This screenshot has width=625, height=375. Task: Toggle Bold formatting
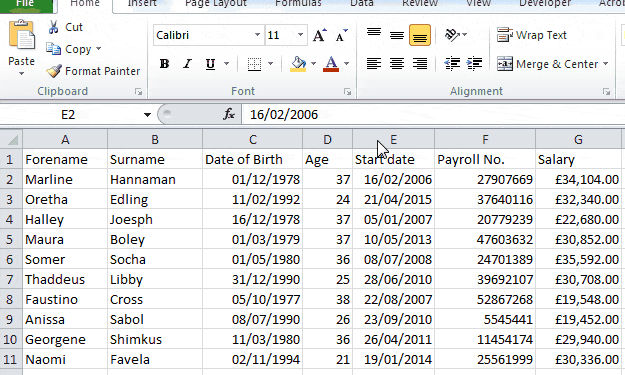(164, 64)
